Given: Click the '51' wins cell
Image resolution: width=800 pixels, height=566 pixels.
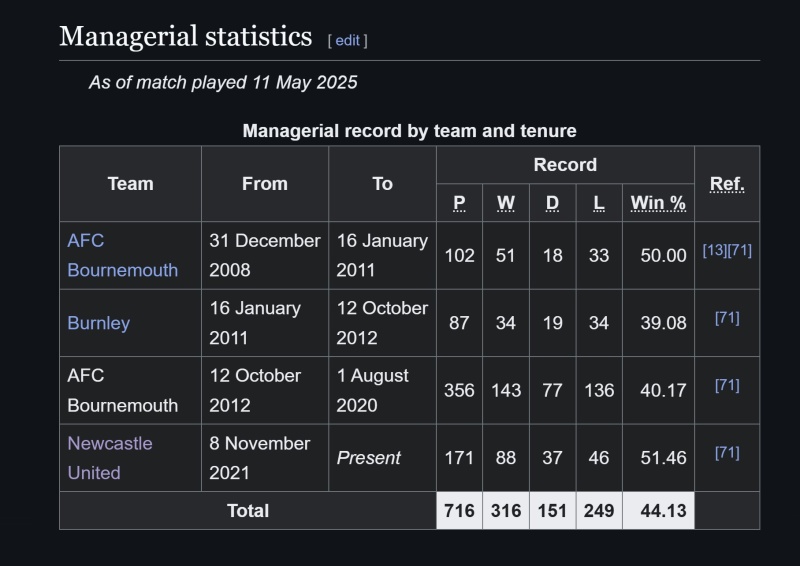Looking at the screenshot, I should click(x=506, y=255).
